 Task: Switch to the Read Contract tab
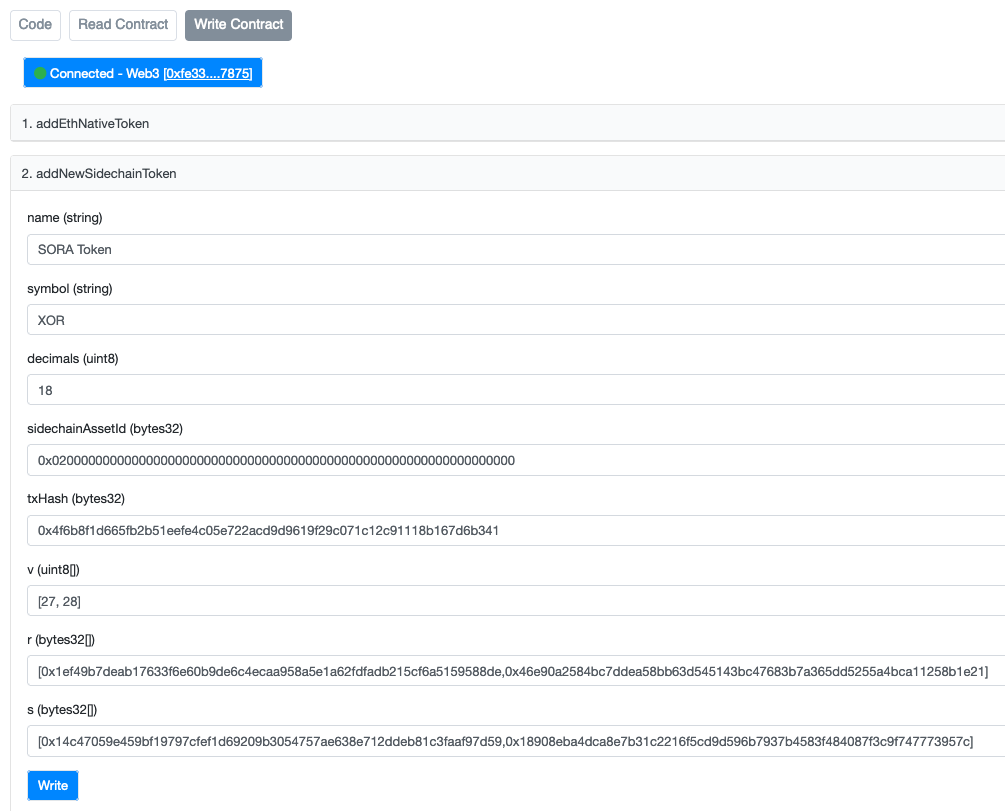coord(123,25)
